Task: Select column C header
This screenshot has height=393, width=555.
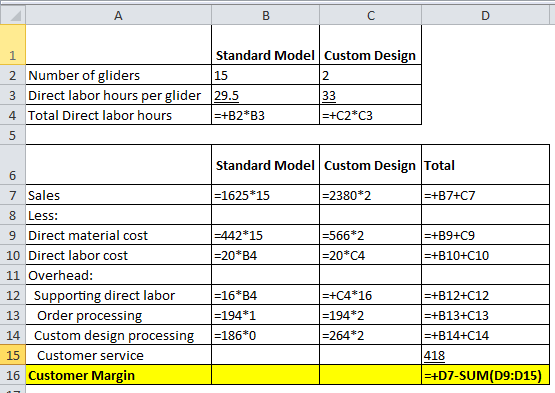Action: [x=371, y=16]
